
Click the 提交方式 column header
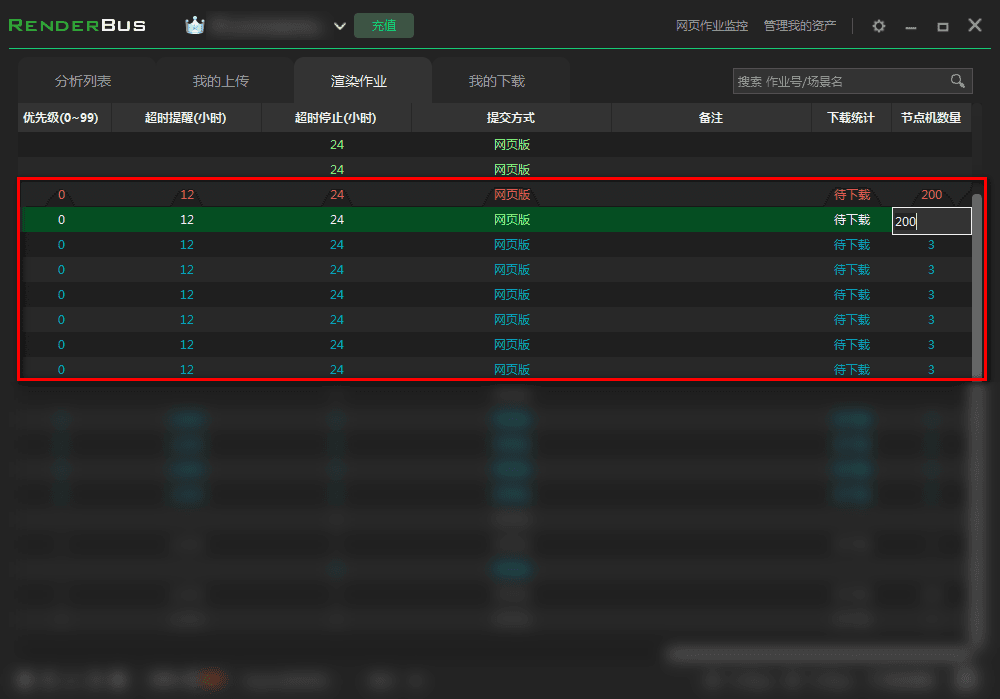tap(511, 118)
